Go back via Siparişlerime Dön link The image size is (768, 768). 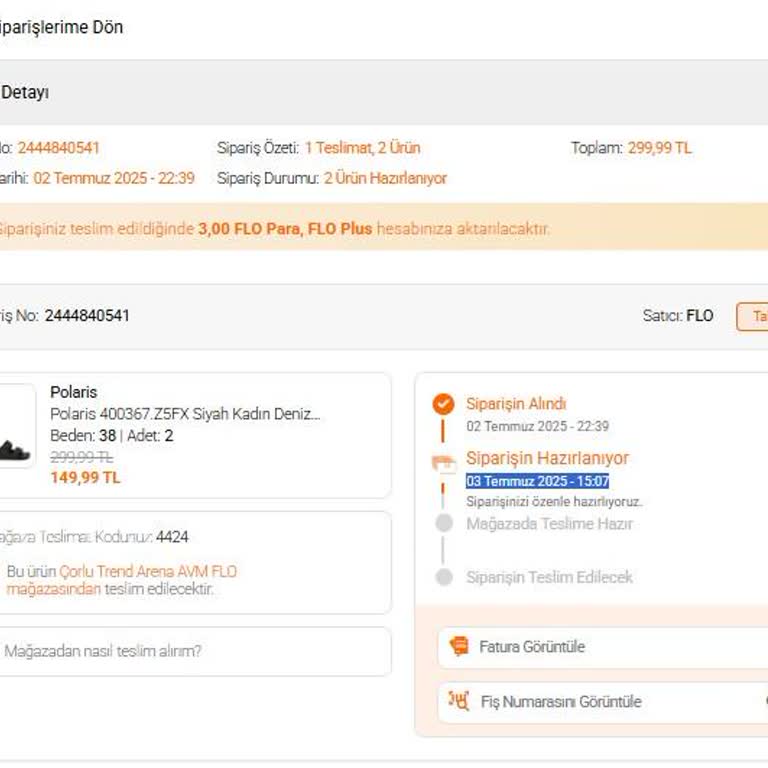coord(60,27)
